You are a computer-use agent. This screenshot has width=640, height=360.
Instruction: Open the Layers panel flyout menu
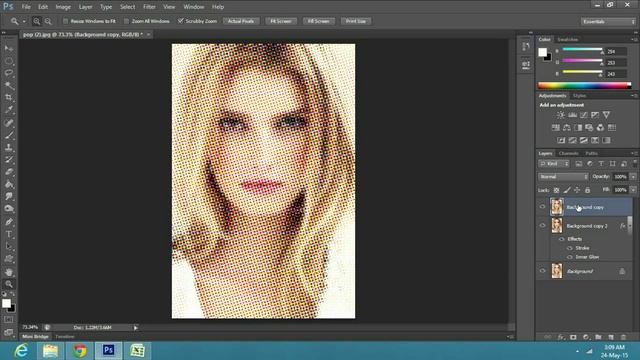click(634, 153)
